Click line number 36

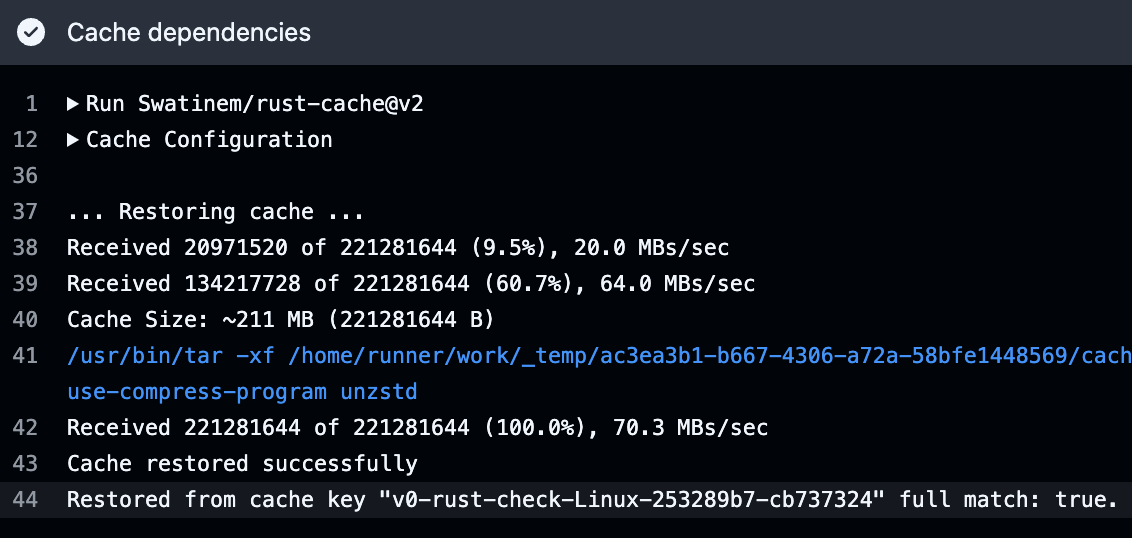tap(25, 175)
